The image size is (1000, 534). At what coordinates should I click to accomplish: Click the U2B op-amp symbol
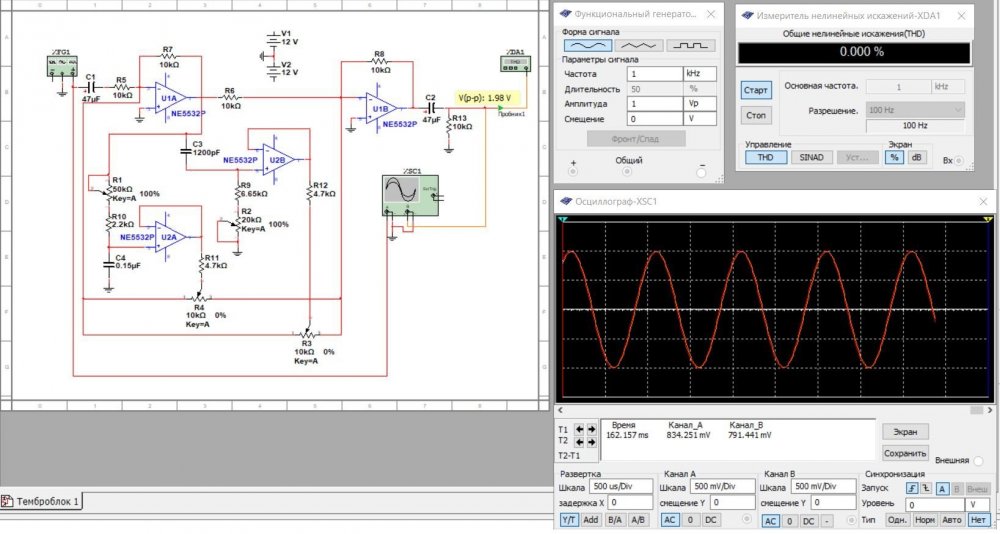point(275,158)
